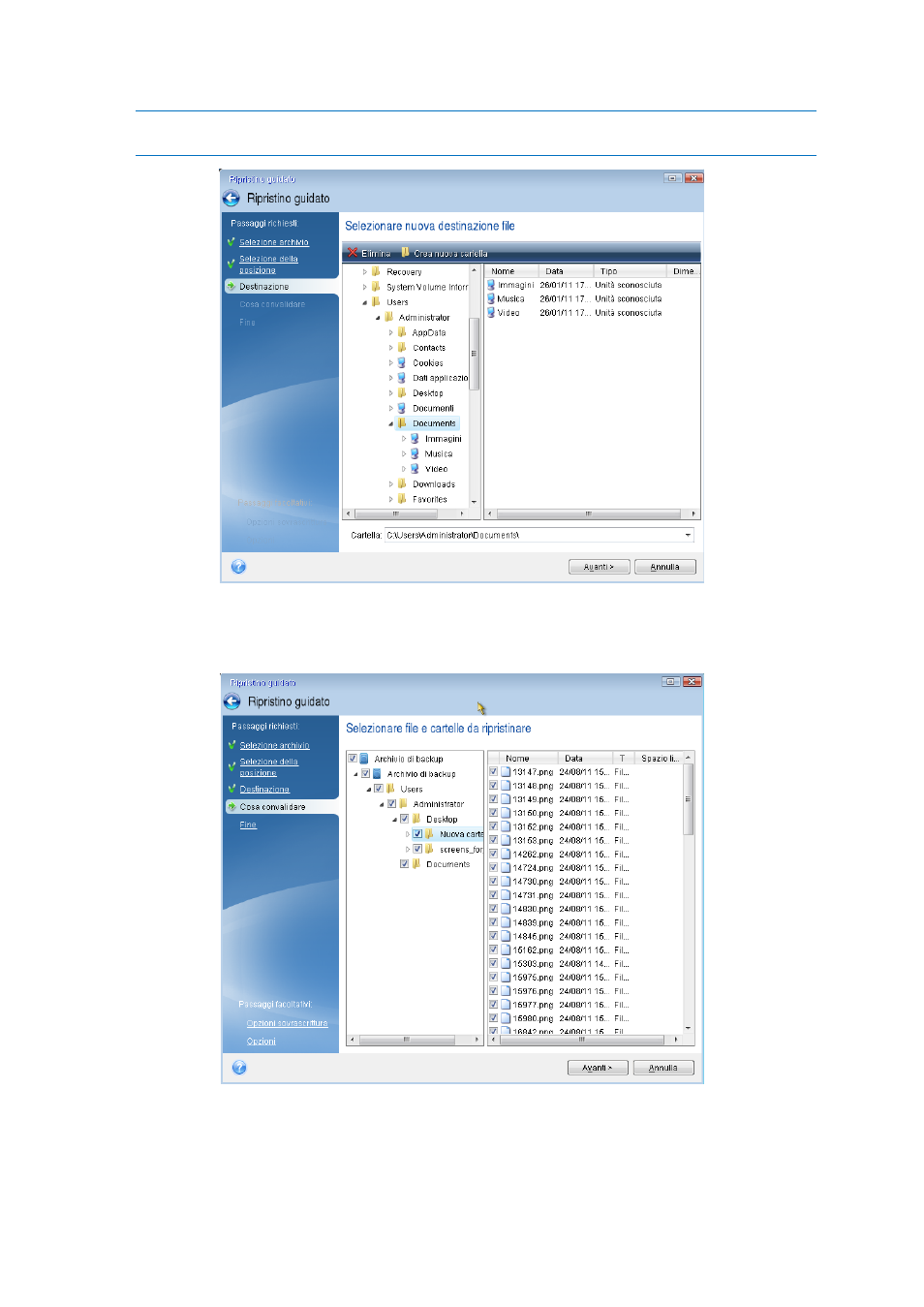
Task: Open Selezione archivio step in the upper window
Action: coord(274,242)
